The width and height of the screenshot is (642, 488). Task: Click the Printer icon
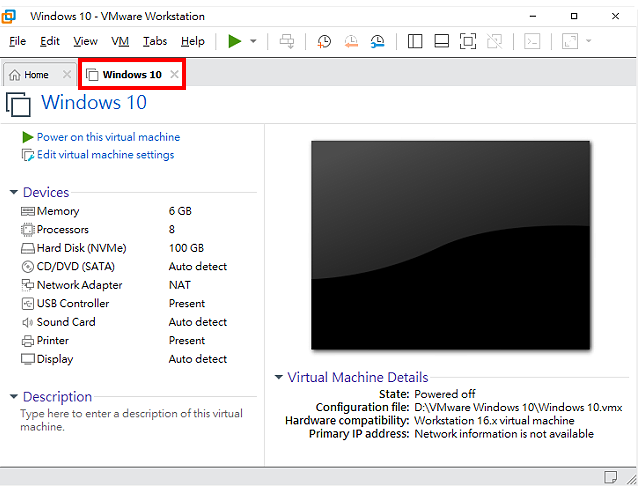click(x=27, y=341)
